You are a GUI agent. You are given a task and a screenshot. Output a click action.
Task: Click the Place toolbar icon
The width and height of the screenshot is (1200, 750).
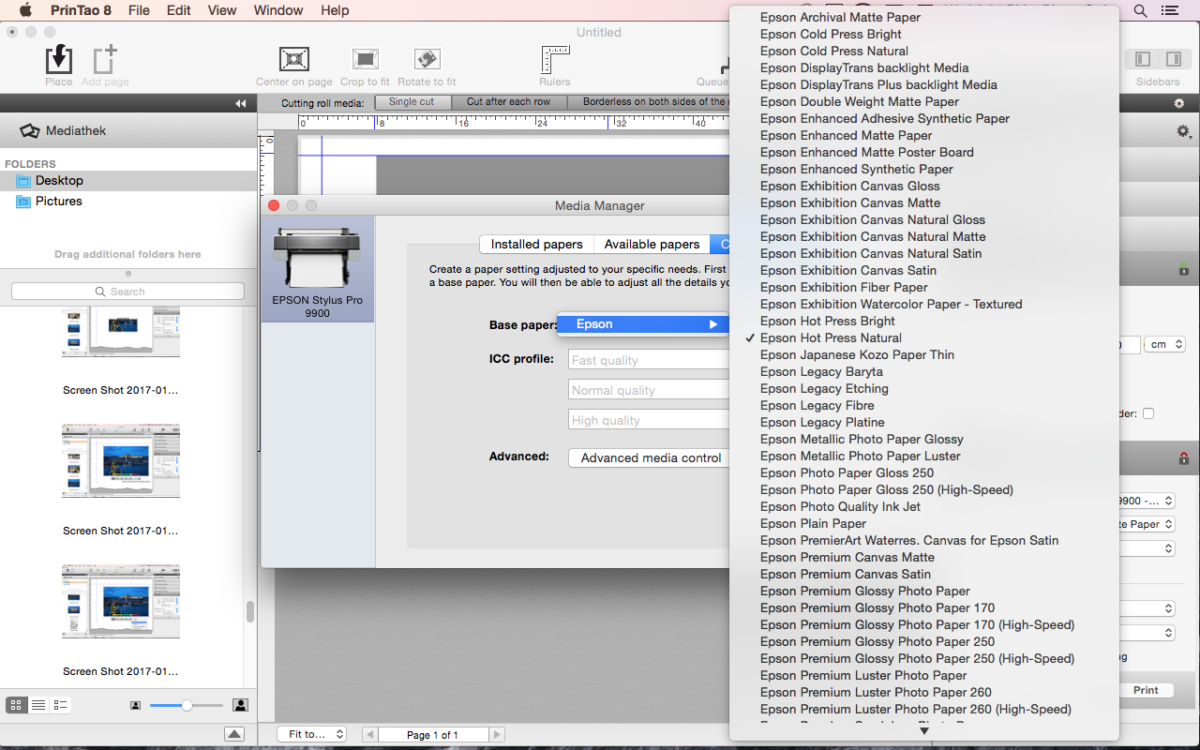[59, 60]
